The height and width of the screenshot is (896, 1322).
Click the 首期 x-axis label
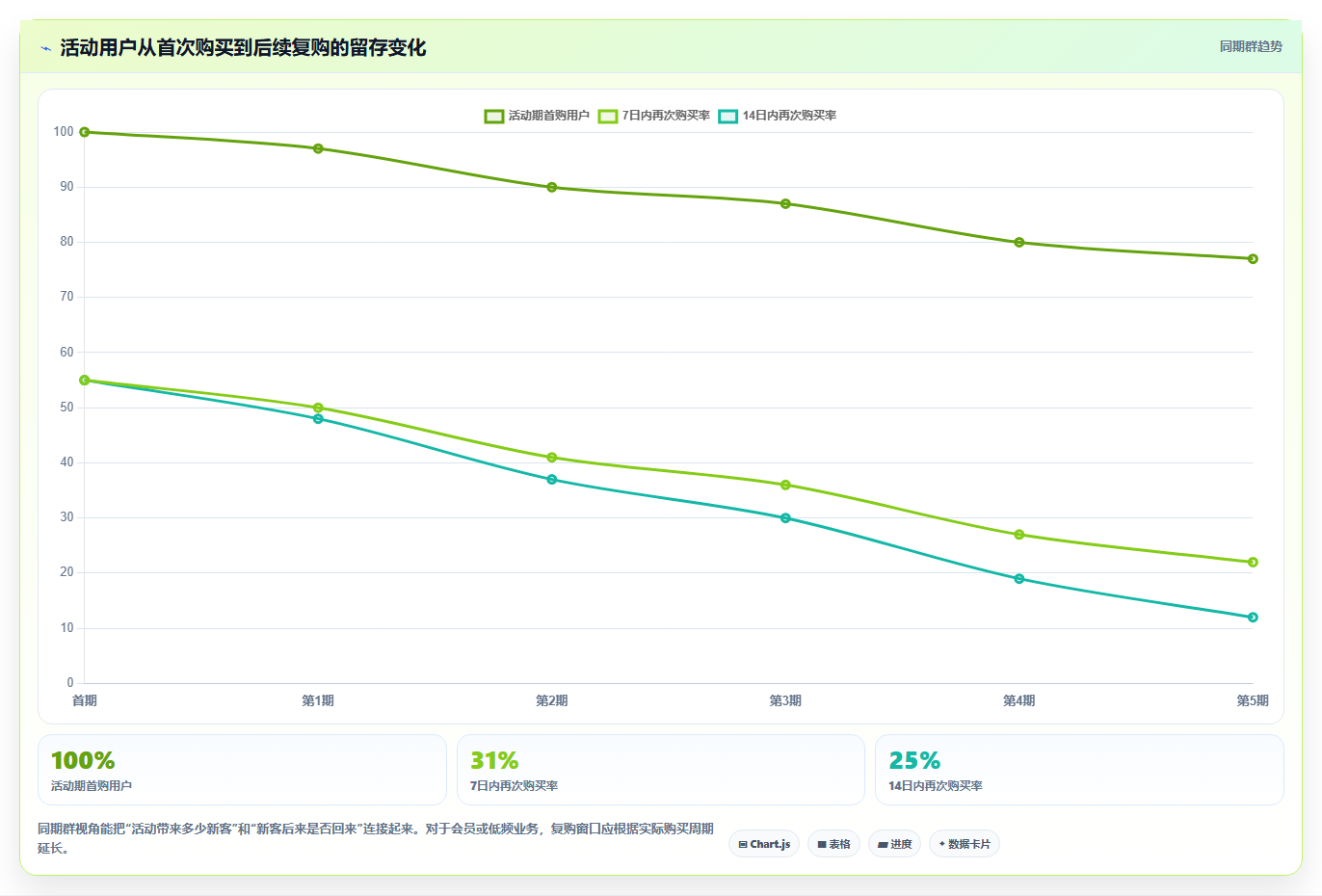85,700
